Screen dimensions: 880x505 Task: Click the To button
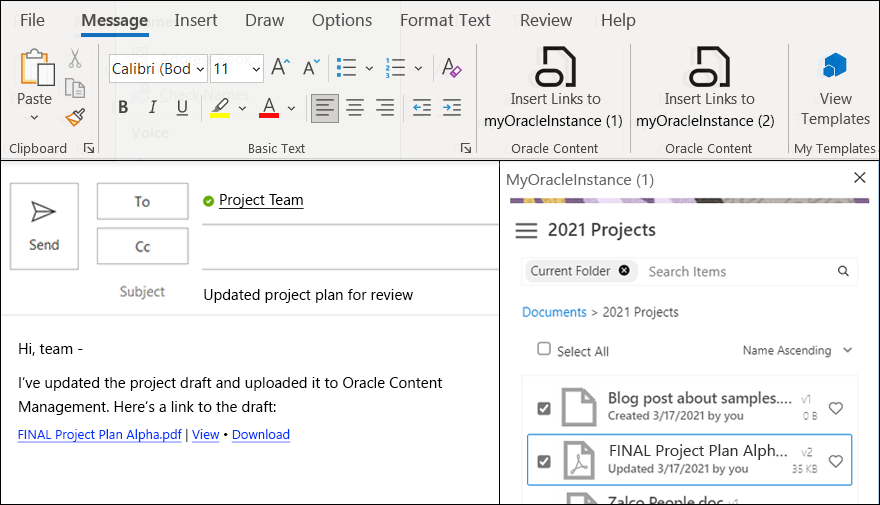point(143,201)
